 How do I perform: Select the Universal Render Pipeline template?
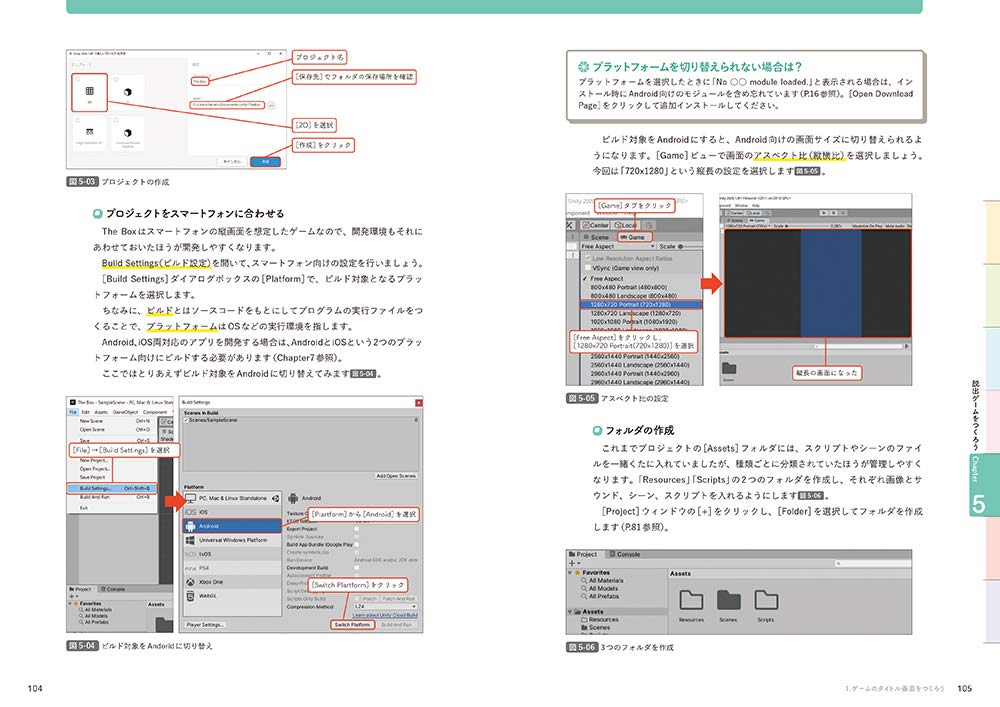128,134
